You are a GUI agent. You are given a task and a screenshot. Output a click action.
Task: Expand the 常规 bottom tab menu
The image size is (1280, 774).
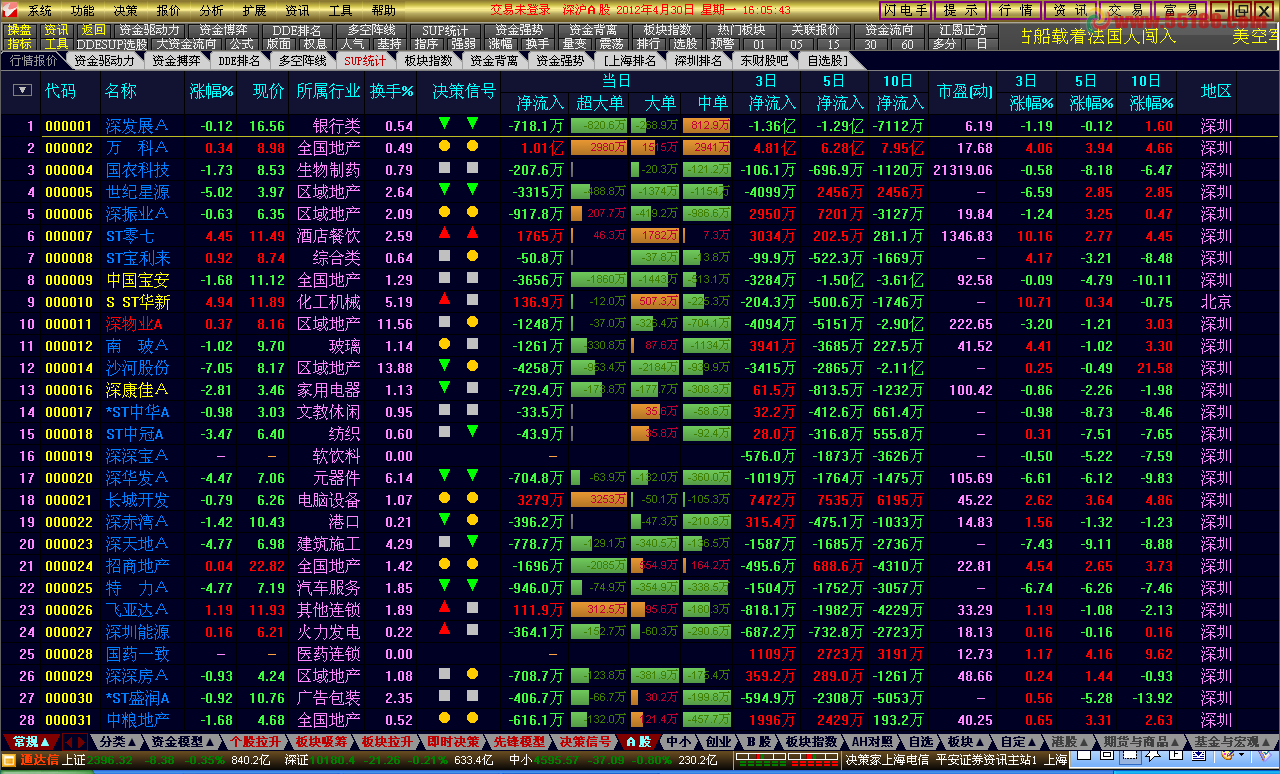click(30, 742)
